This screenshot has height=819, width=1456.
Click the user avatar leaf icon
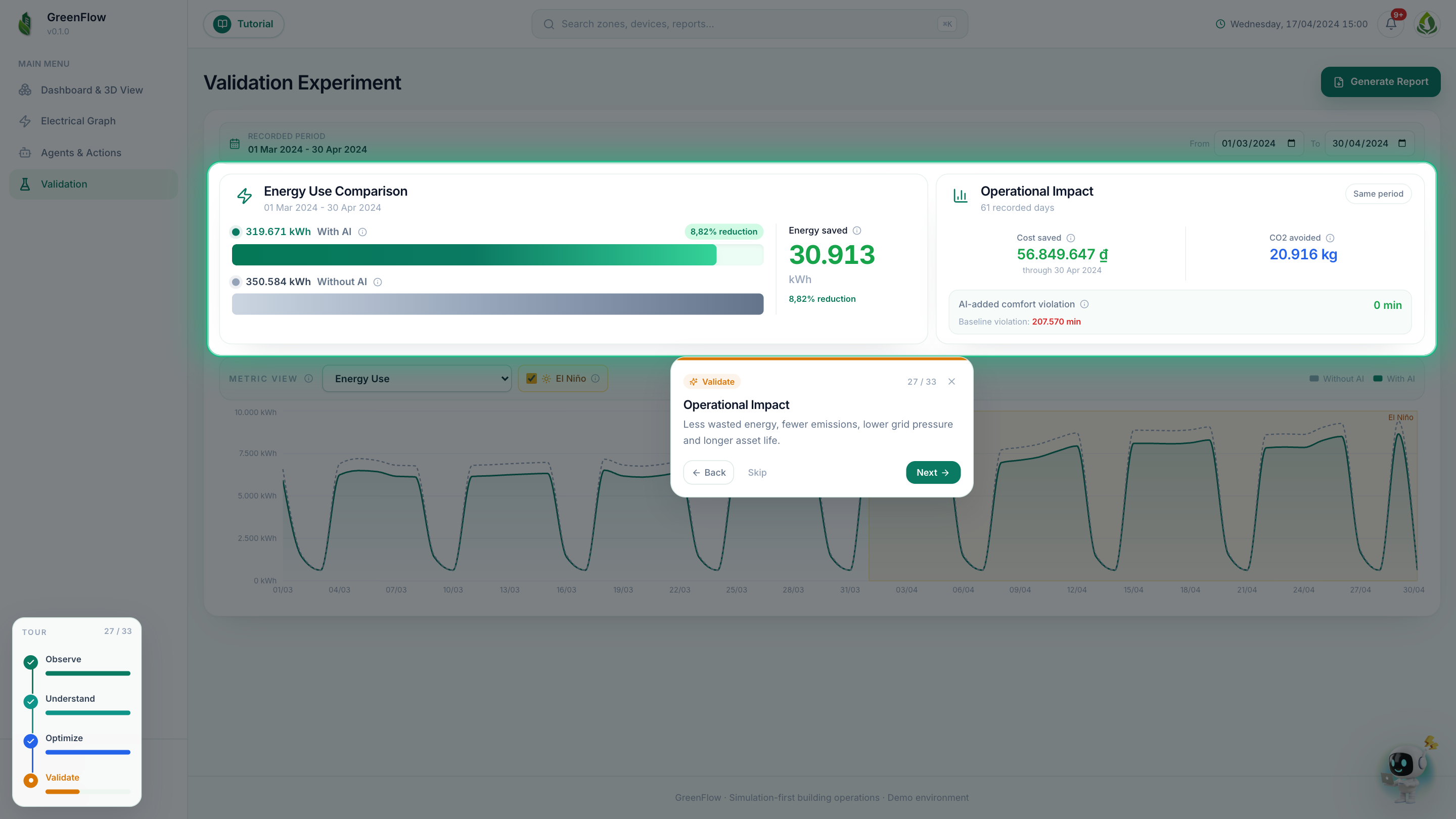point(1427,24)
